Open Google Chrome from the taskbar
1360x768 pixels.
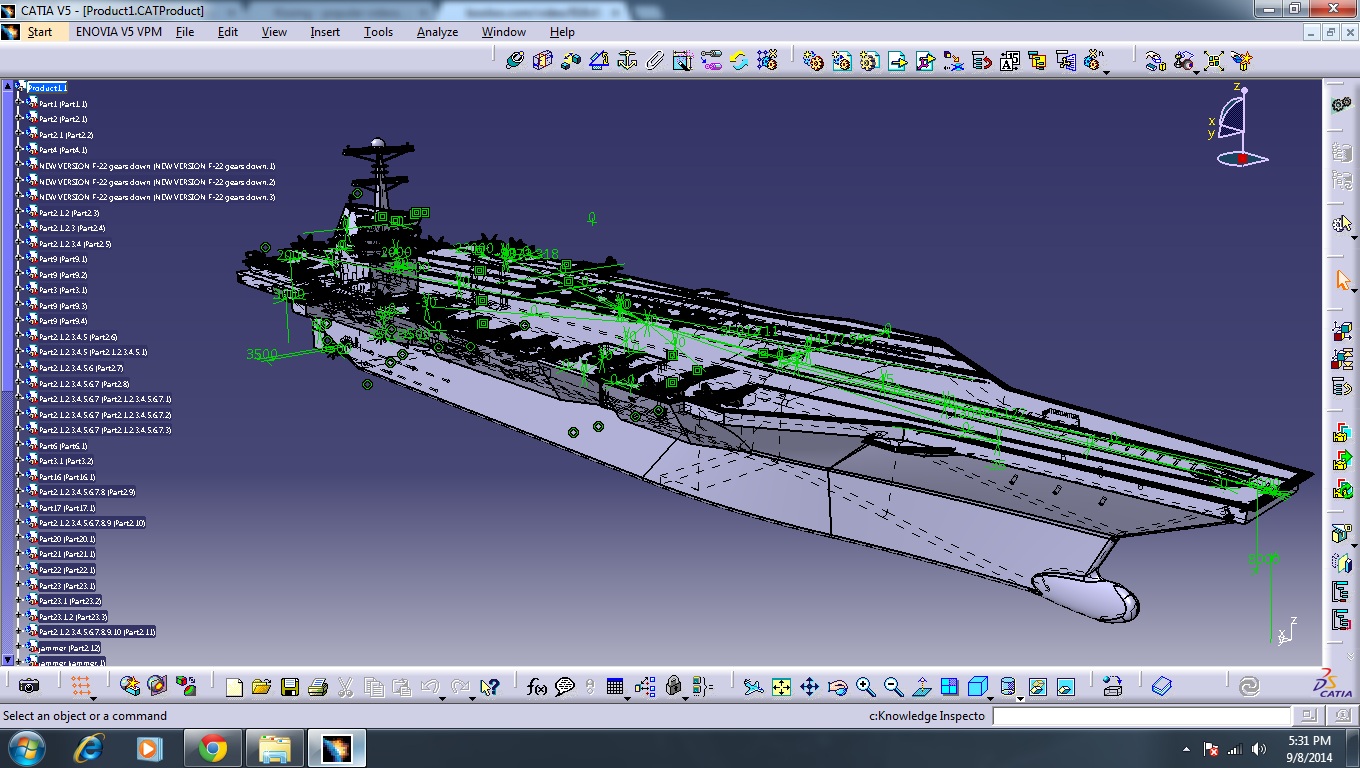212,748
